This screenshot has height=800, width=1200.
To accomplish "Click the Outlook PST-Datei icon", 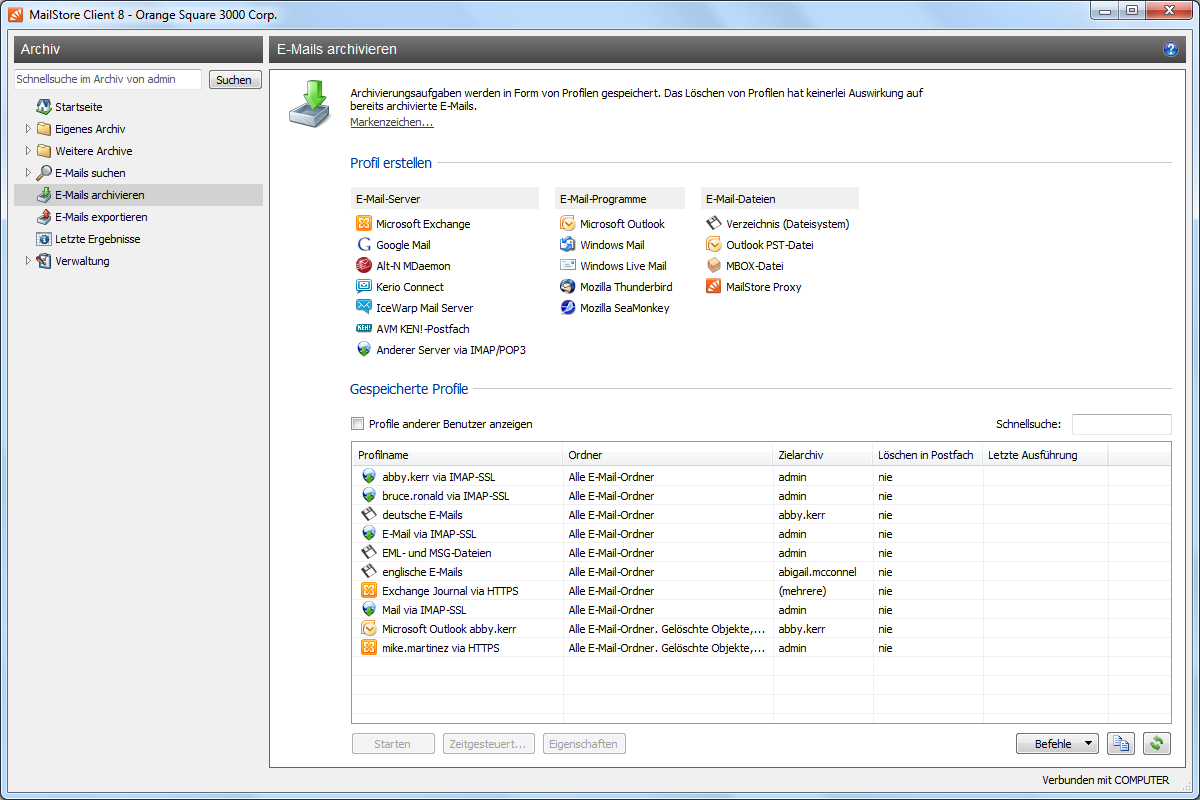I will tap(714, 245).
